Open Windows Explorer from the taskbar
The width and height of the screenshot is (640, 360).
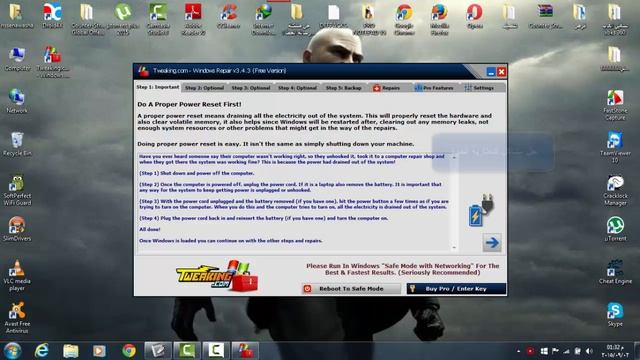point(71,351)
